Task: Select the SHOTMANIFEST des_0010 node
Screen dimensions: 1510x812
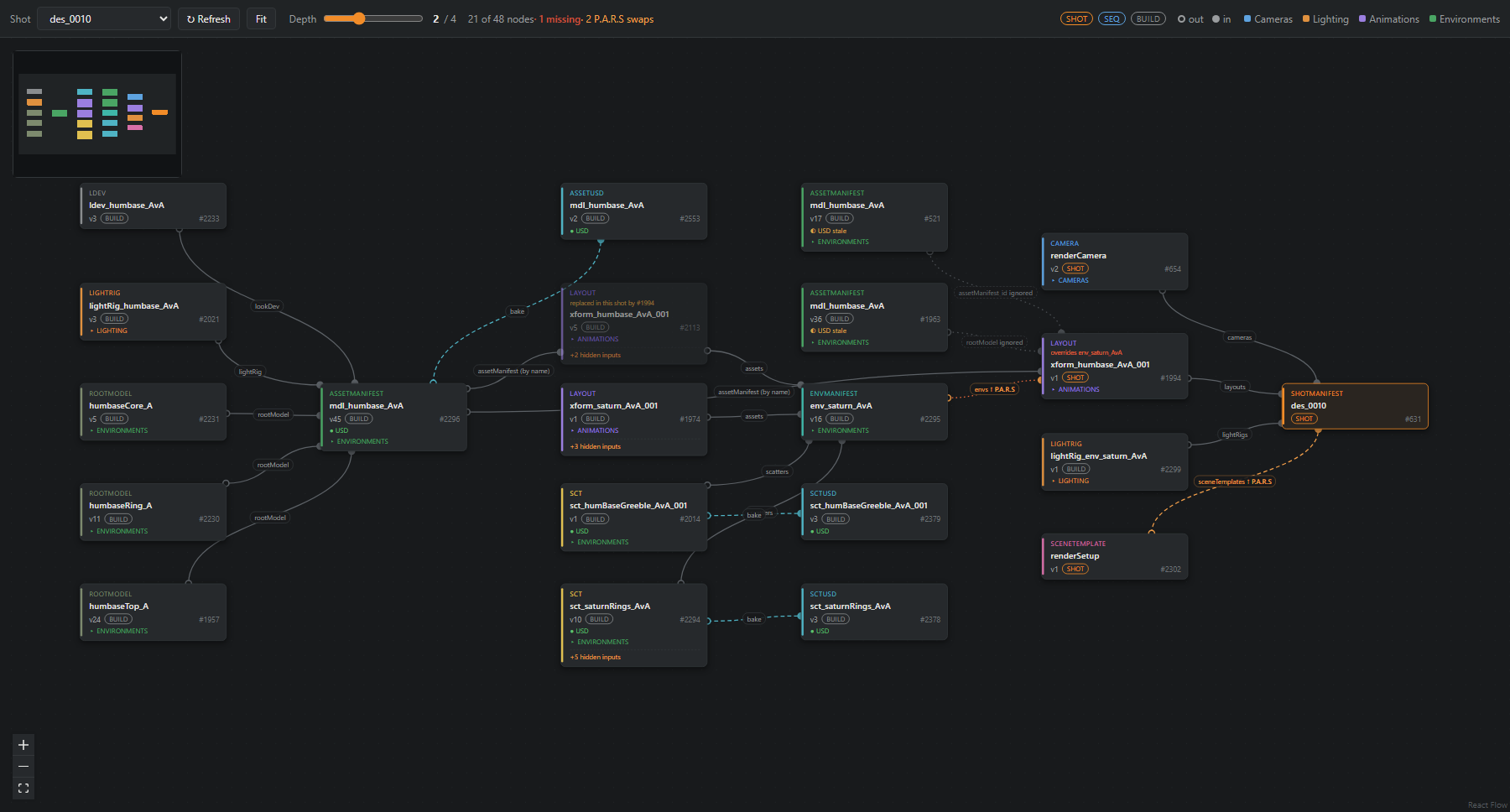Action: pos(1355,406)
